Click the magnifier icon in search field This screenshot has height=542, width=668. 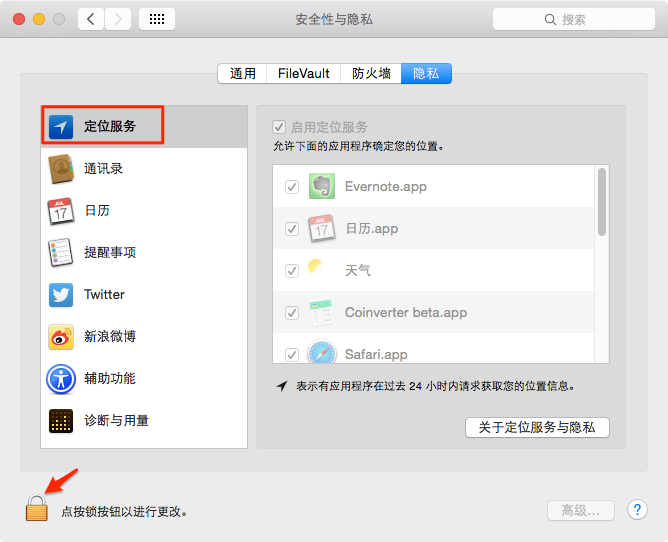[550, 20]
